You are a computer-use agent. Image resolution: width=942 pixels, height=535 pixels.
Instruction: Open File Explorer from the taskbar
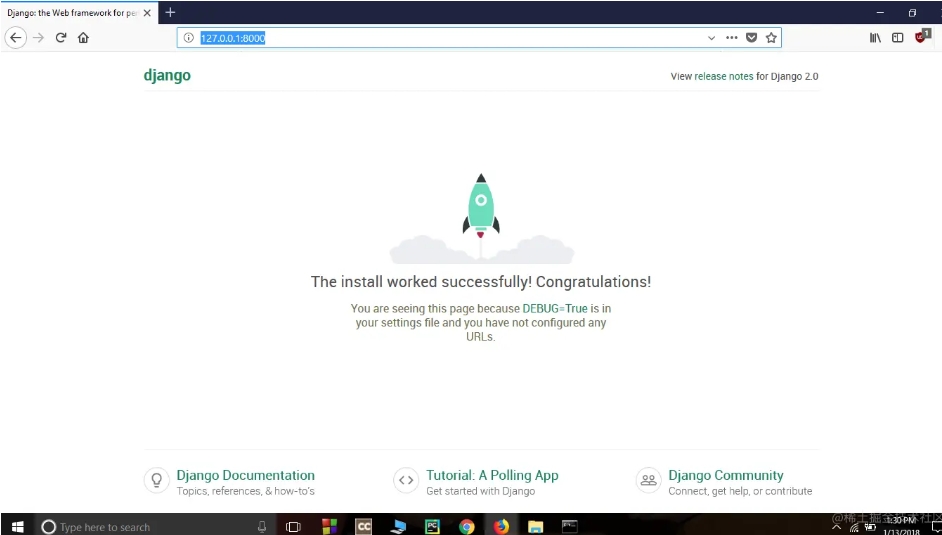(x=535, y=527)
